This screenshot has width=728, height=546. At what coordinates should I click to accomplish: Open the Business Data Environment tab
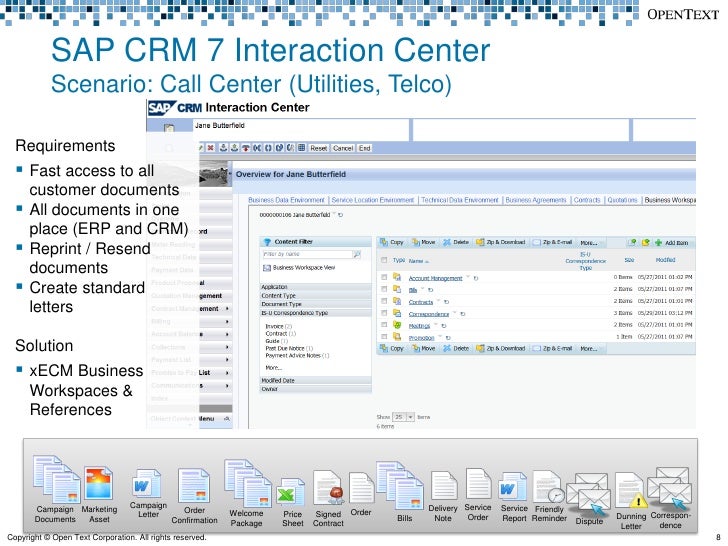pos(286,200)
